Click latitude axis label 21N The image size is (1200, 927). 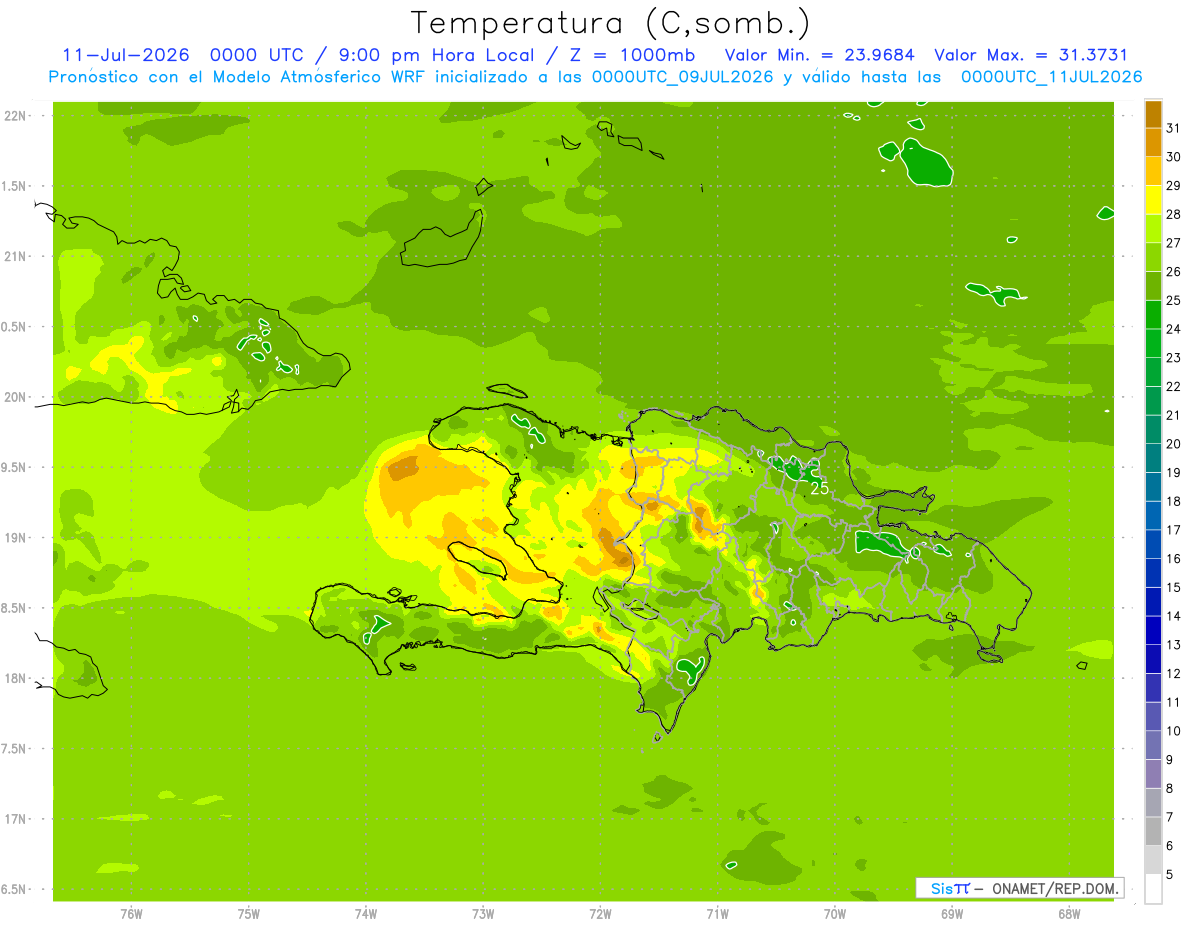click(x=16, y=257)
